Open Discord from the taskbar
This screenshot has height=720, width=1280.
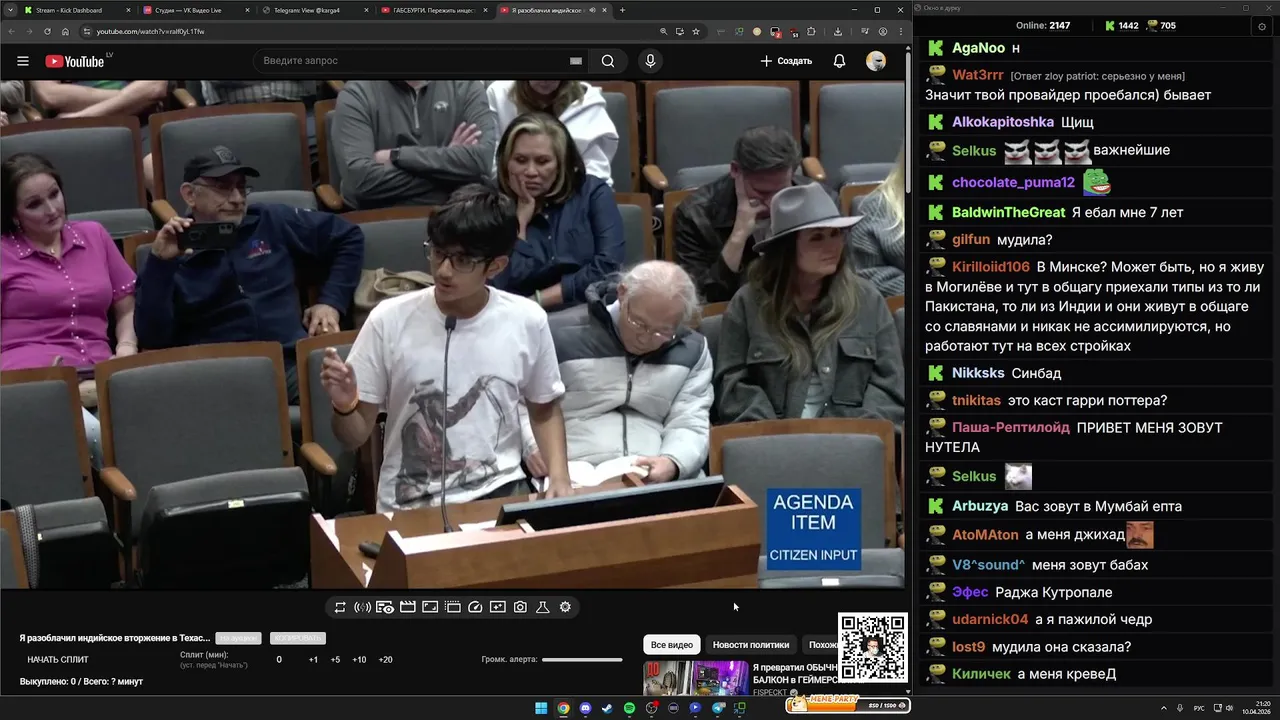(x=585, y=708)
